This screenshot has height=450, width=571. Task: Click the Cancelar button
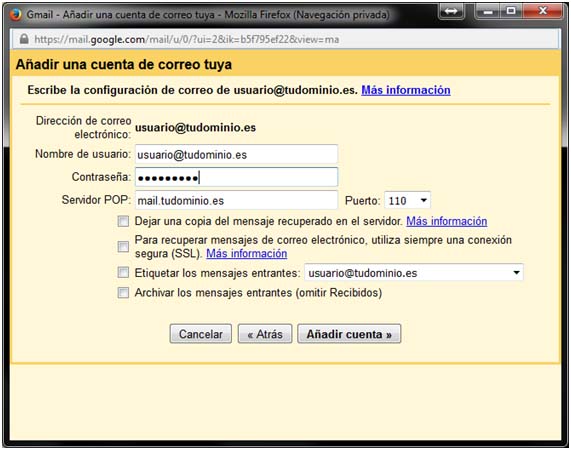click(201, 334)
